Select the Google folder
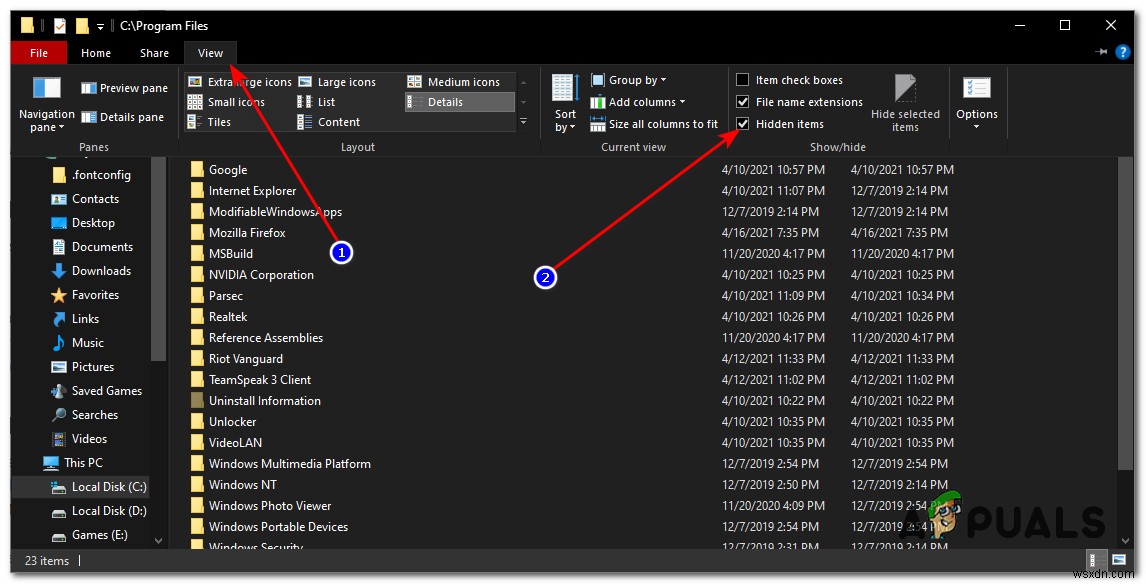 [219, 170]
